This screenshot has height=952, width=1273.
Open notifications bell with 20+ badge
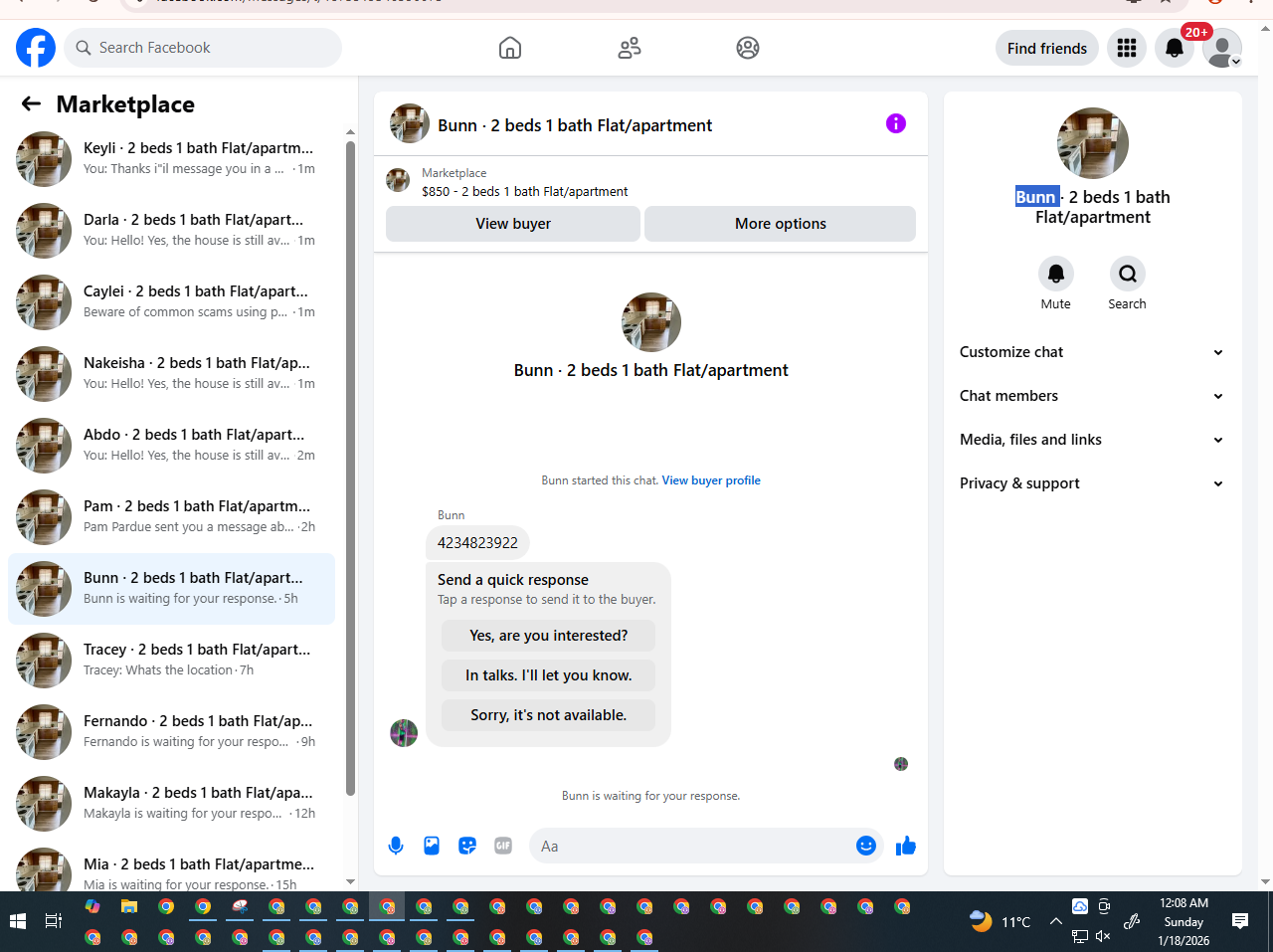tap(1175, 48)
